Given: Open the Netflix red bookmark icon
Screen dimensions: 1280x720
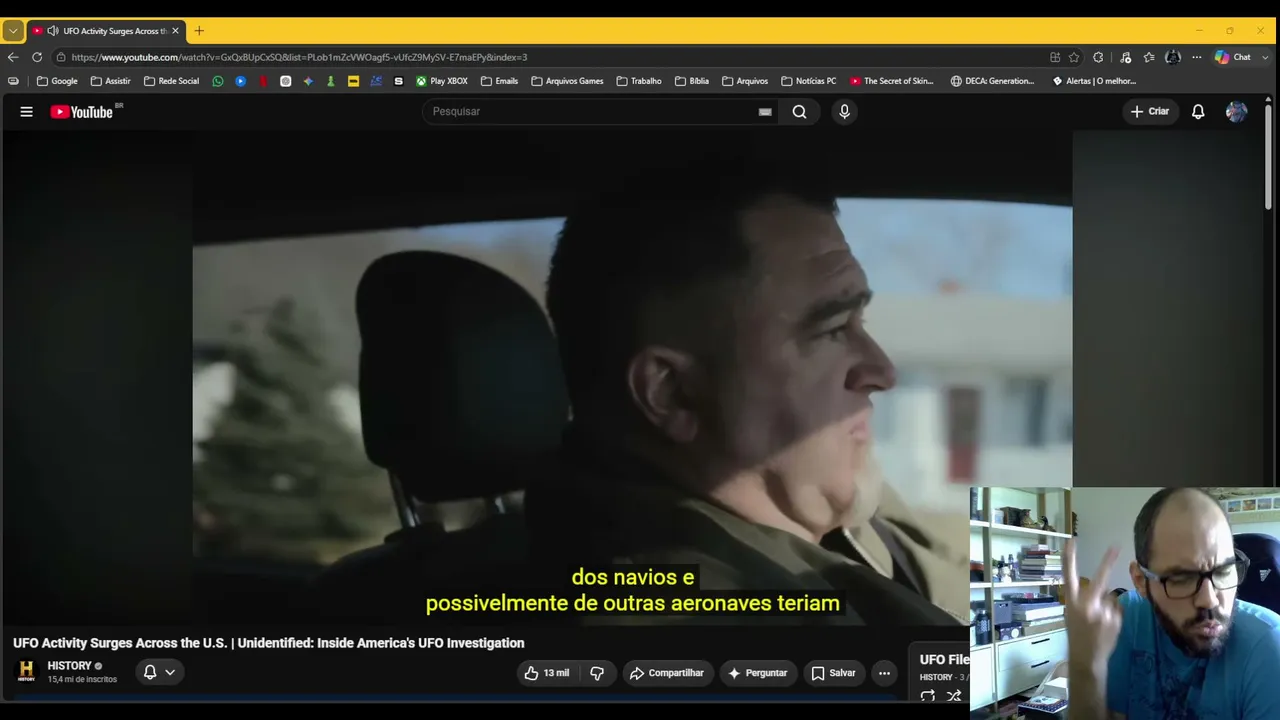Looking at the screenshot, I should coord(263,81).
